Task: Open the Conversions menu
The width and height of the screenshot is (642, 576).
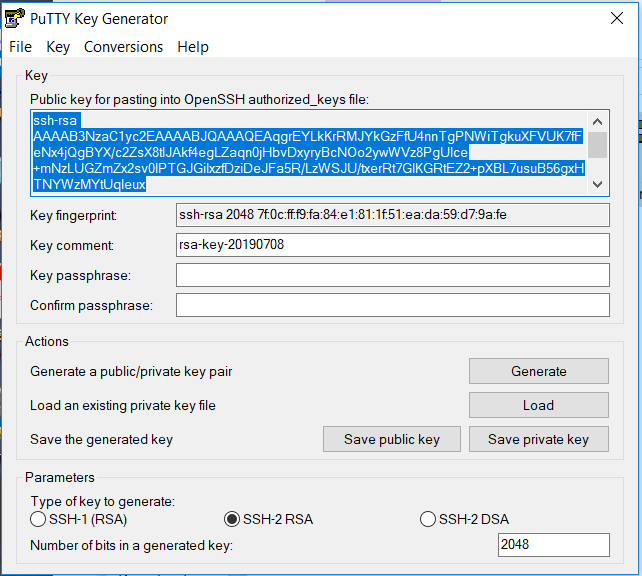Action: (x=123, y=47)
